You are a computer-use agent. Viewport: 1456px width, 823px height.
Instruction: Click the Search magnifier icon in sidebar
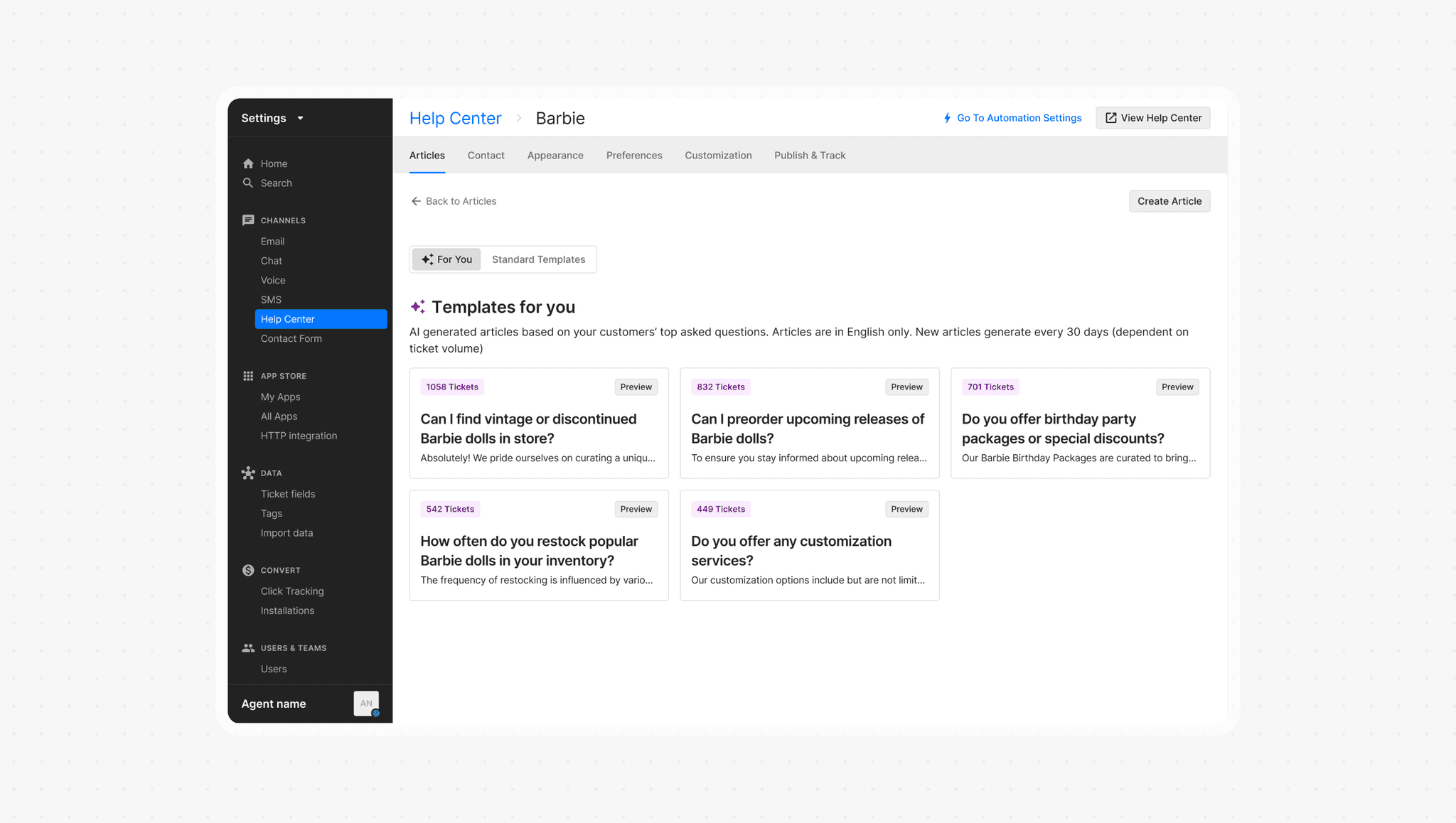coord(248,183)
